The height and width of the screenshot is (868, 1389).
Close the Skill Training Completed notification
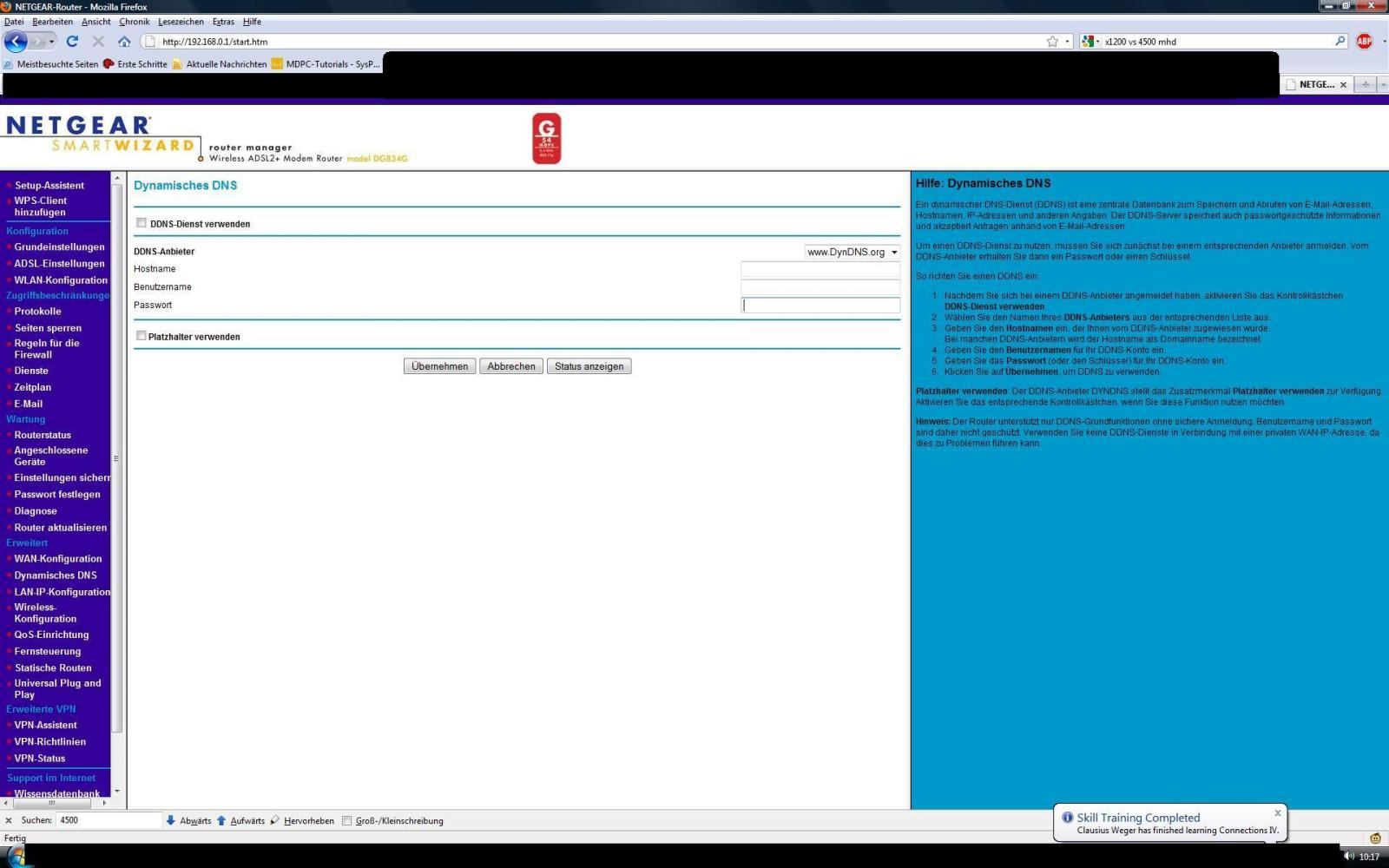(x=1278, y=813)
